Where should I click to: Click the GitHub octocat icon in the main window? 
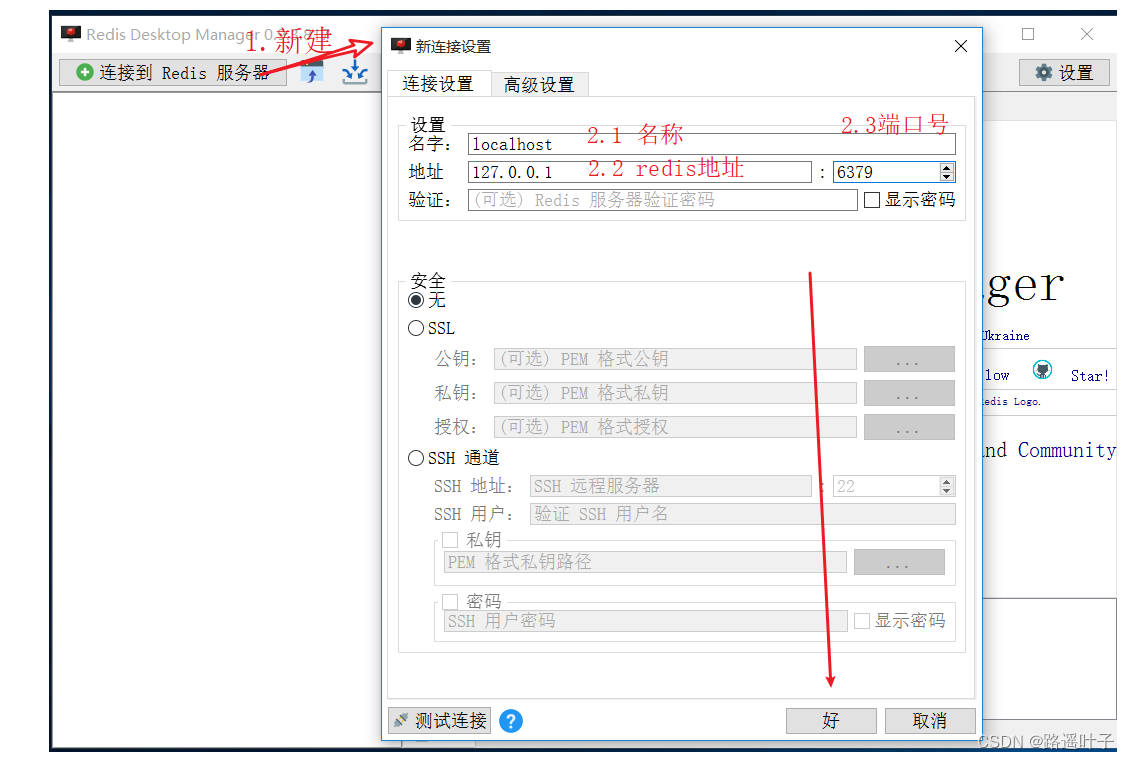point(1042,370)
